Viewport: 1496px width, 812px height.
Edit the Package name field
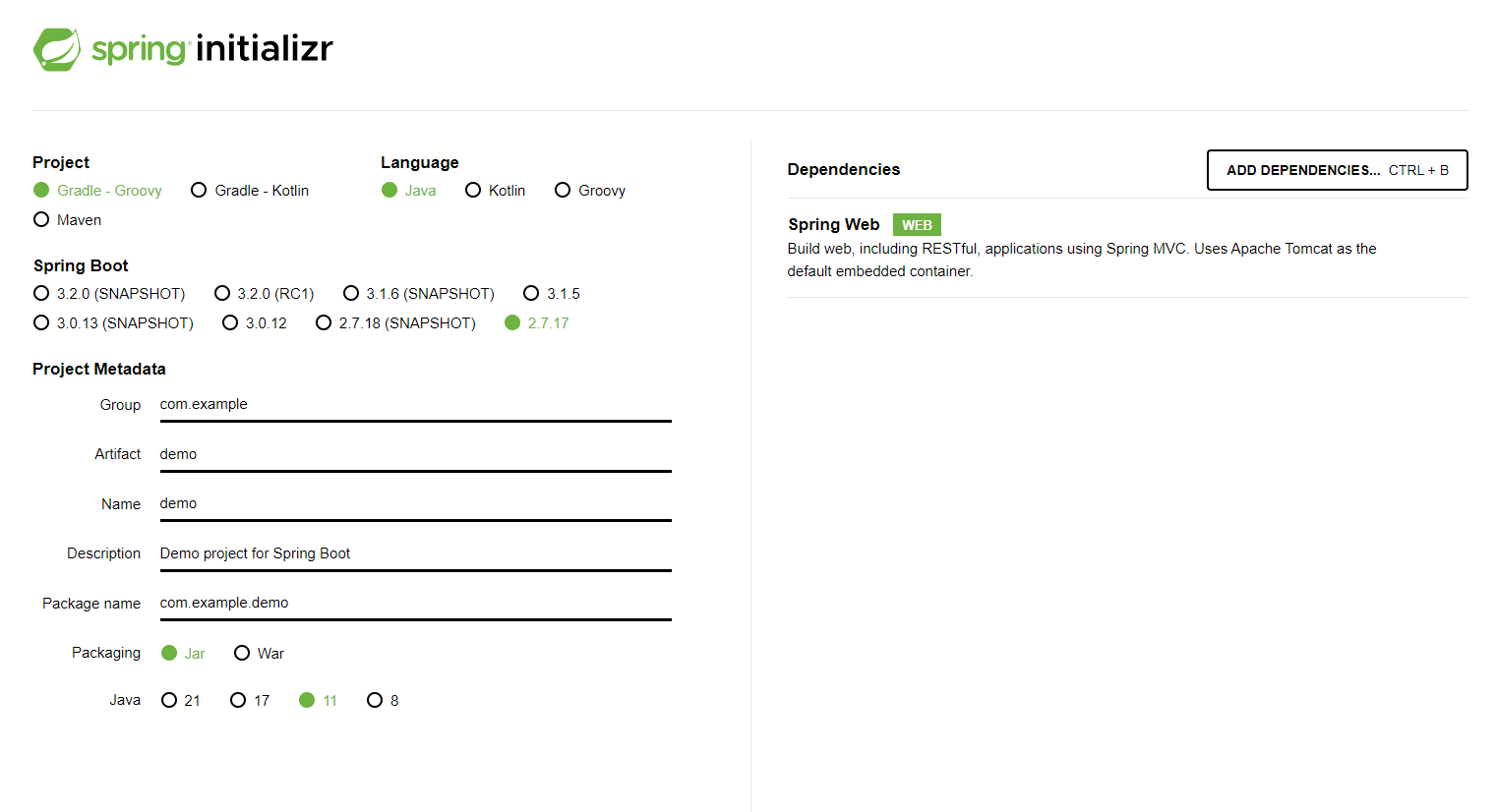(x=415, y=604)
